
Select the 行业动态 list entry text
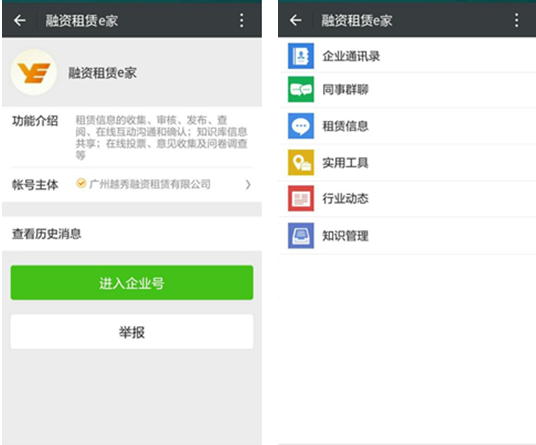click(x=345, y=199)
